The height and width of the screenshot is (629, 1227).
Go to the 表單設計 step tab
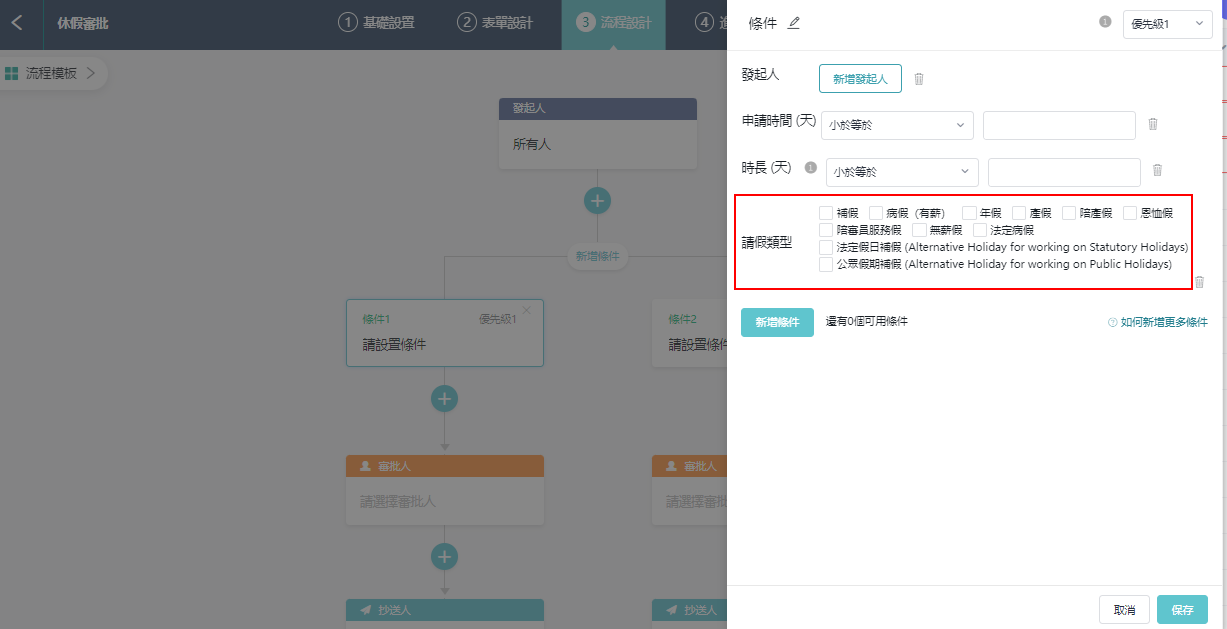point(495,23)
